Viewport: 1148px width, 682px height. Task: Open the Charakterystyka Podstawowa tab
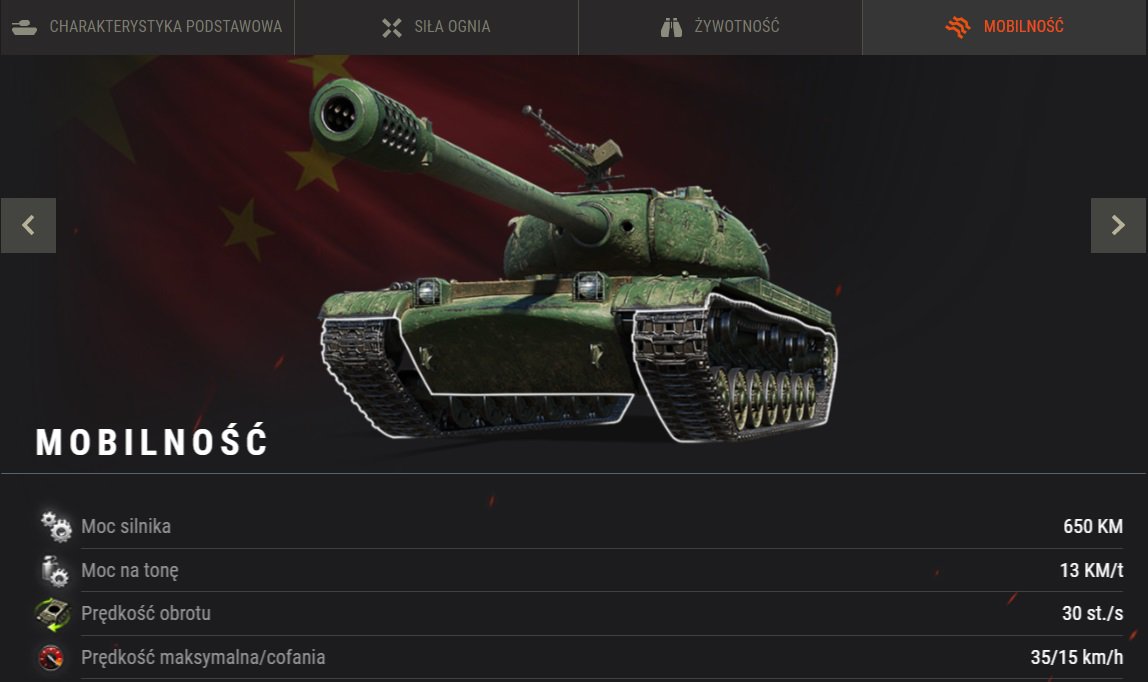[146, 27]
